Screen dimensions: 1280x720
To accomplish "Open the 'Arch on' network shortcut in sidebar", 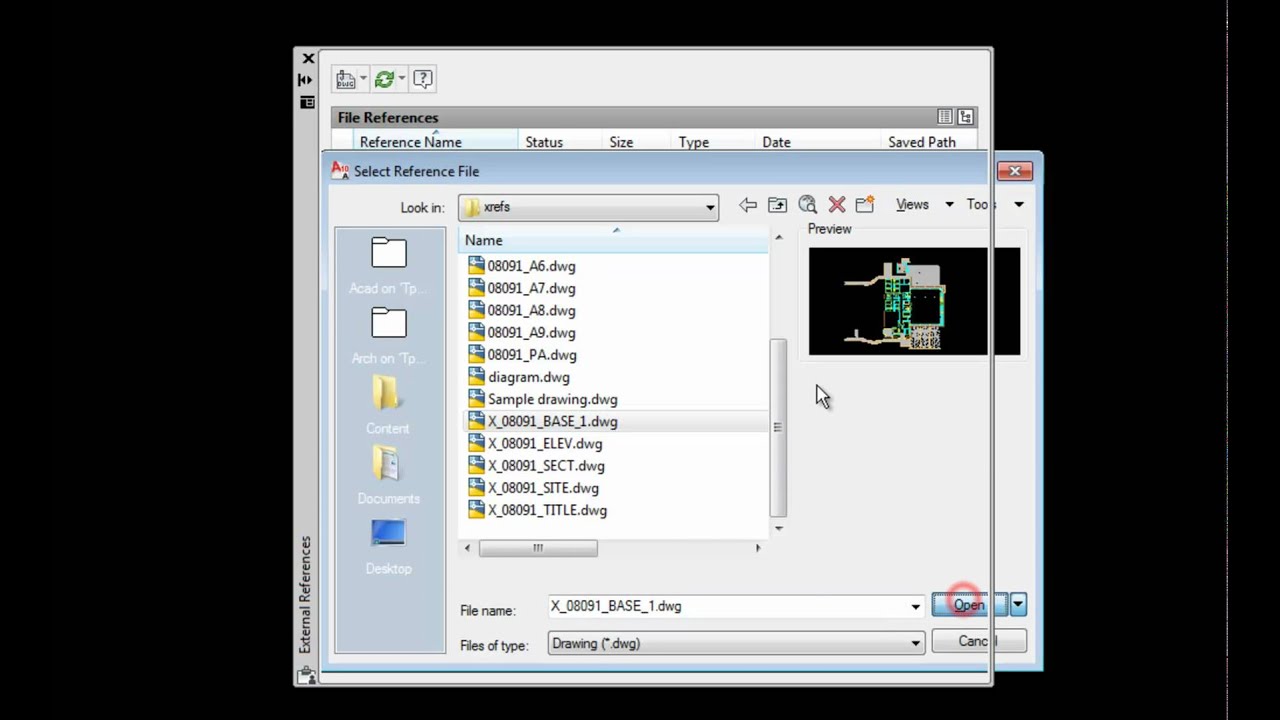I will 388,336.
